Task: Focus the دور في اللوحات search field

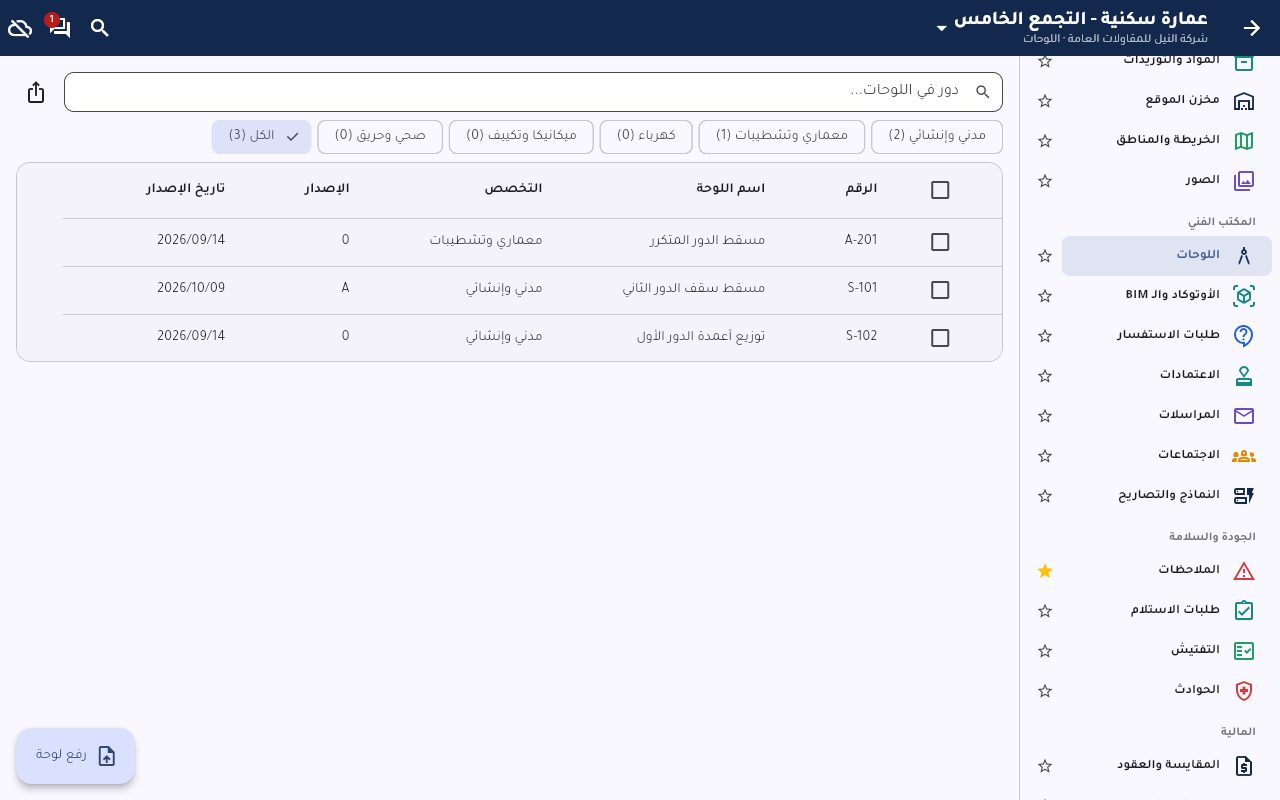Action: pyautogui.click(x=533, y=92)
